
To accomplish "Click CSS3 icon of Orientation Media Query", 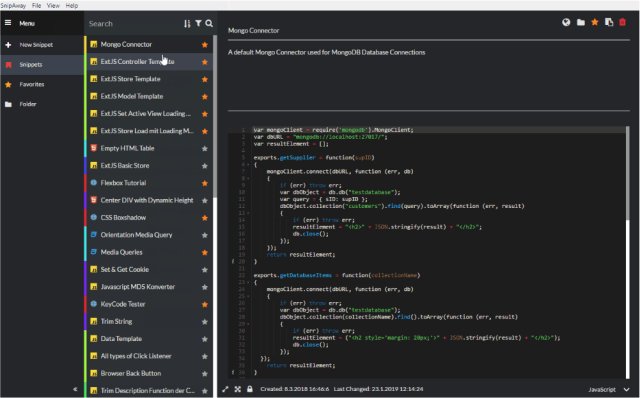I will pyautogui.click(x=93, y=235).
